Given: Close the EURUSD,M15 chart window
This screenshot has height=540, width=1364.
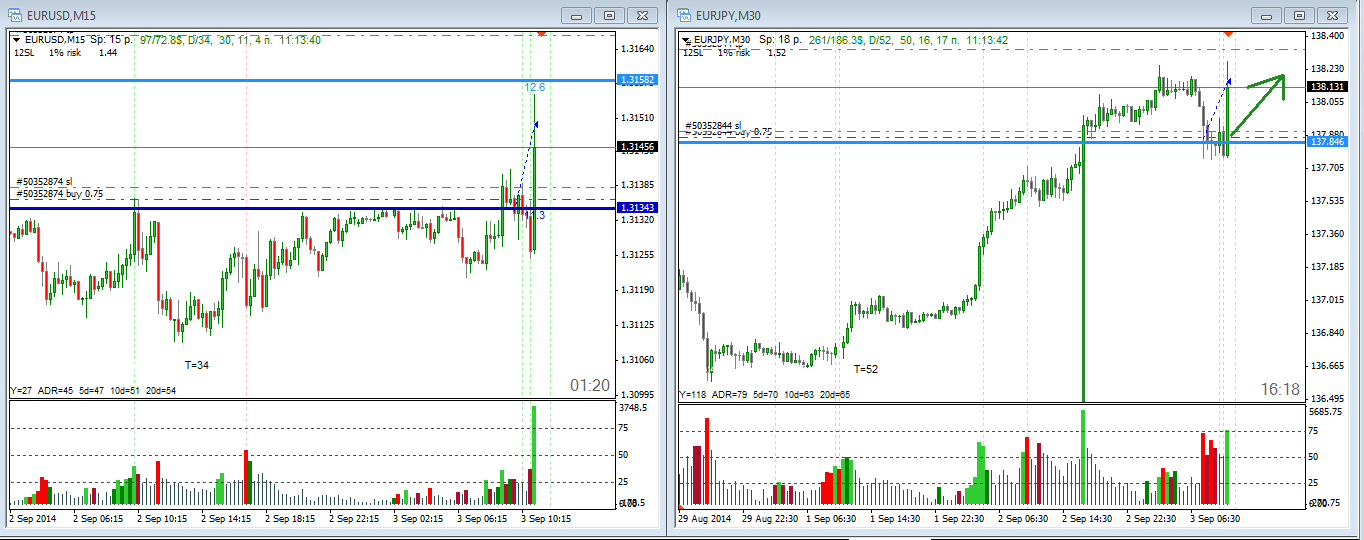Looking at the screenshot, I should (x=642, y=15).
